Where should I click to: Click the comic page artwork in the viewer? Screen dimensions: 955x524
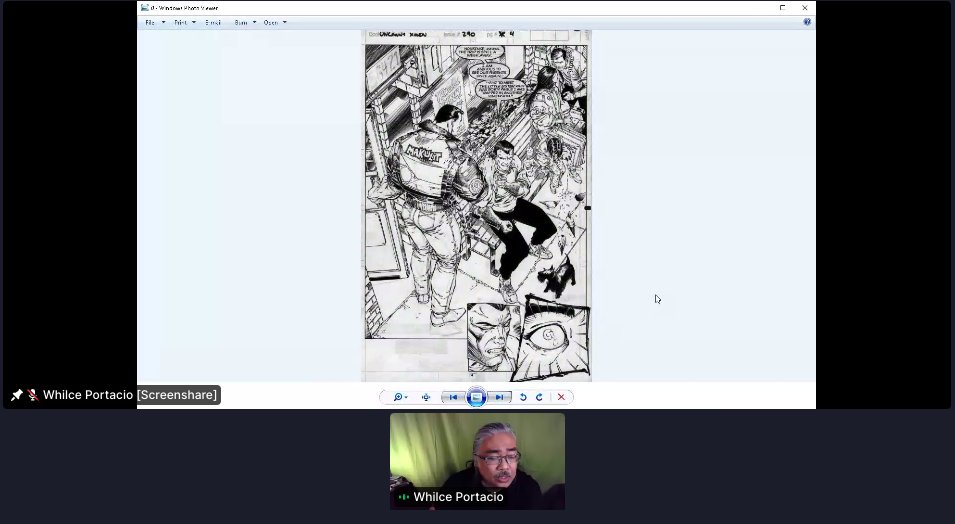click(477, 205)
